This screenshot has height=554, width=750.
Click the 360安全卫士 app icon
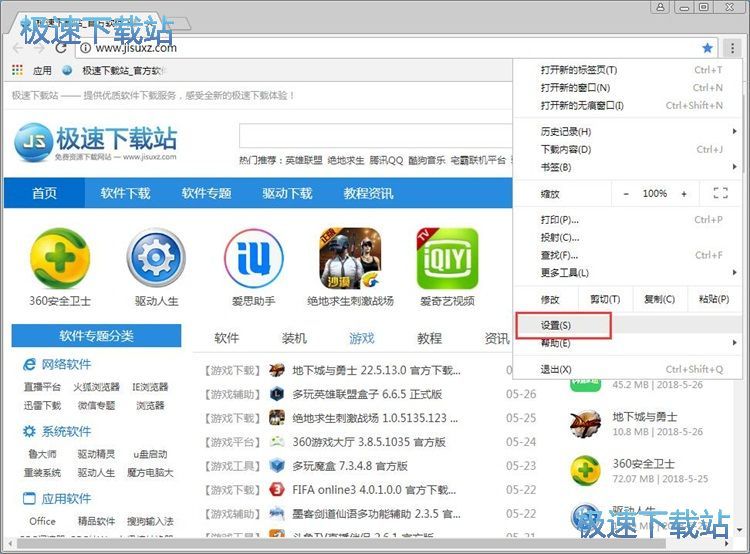click(x=59, y=258)
